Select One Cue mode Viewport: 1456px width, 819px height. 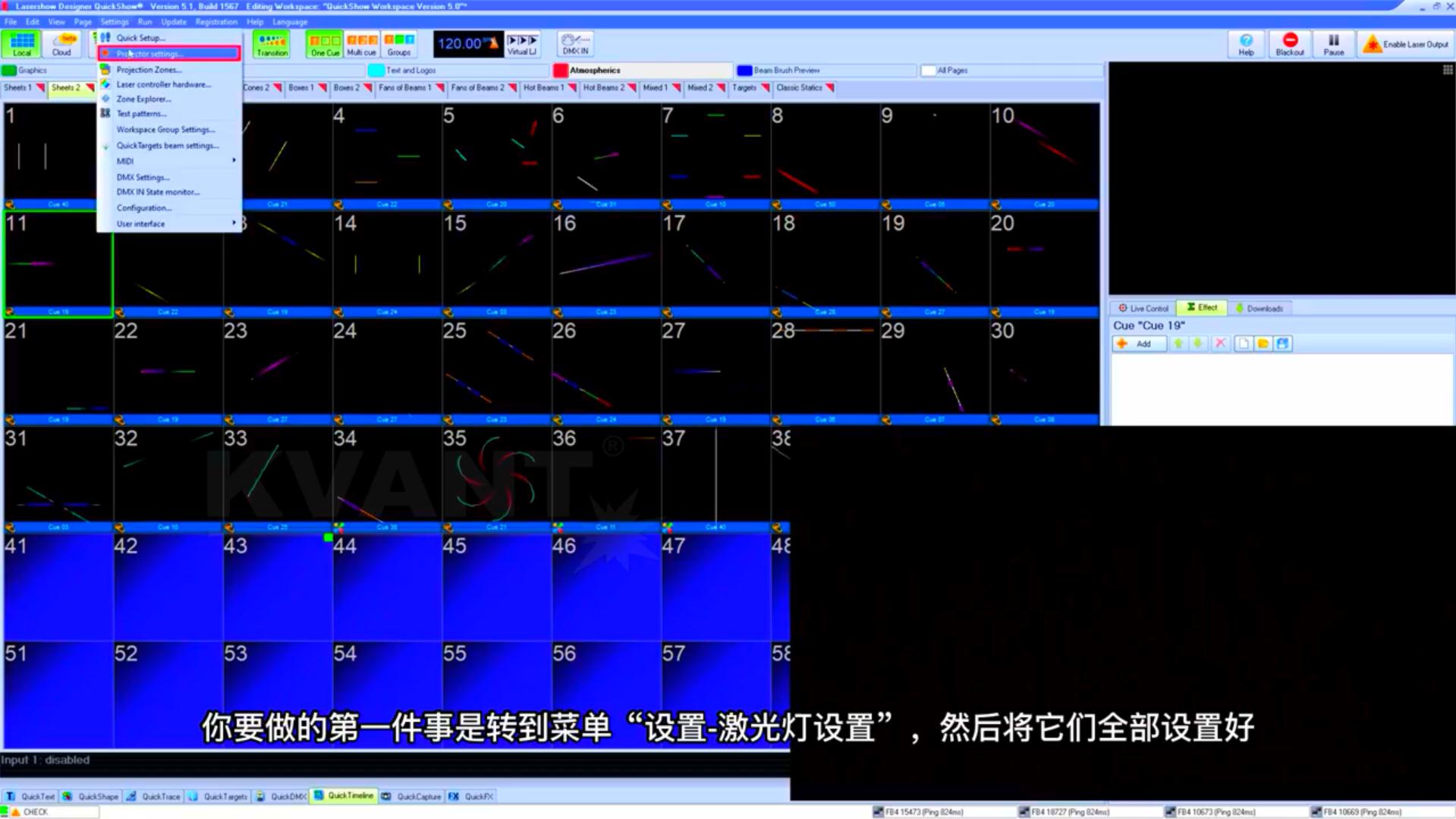click(x=325, y=44)
